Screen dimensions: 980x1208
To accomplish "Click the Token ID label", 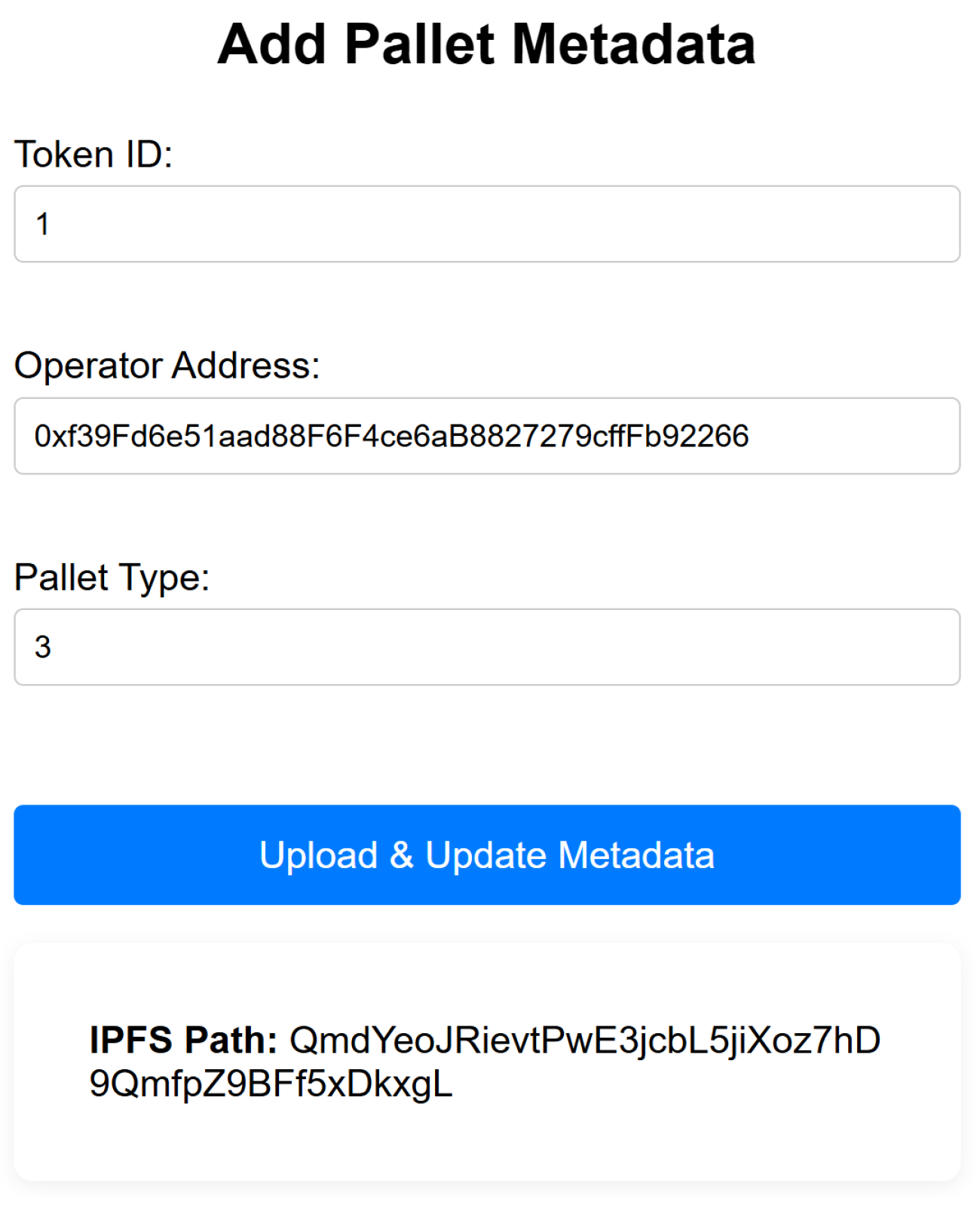I will 93,155.
